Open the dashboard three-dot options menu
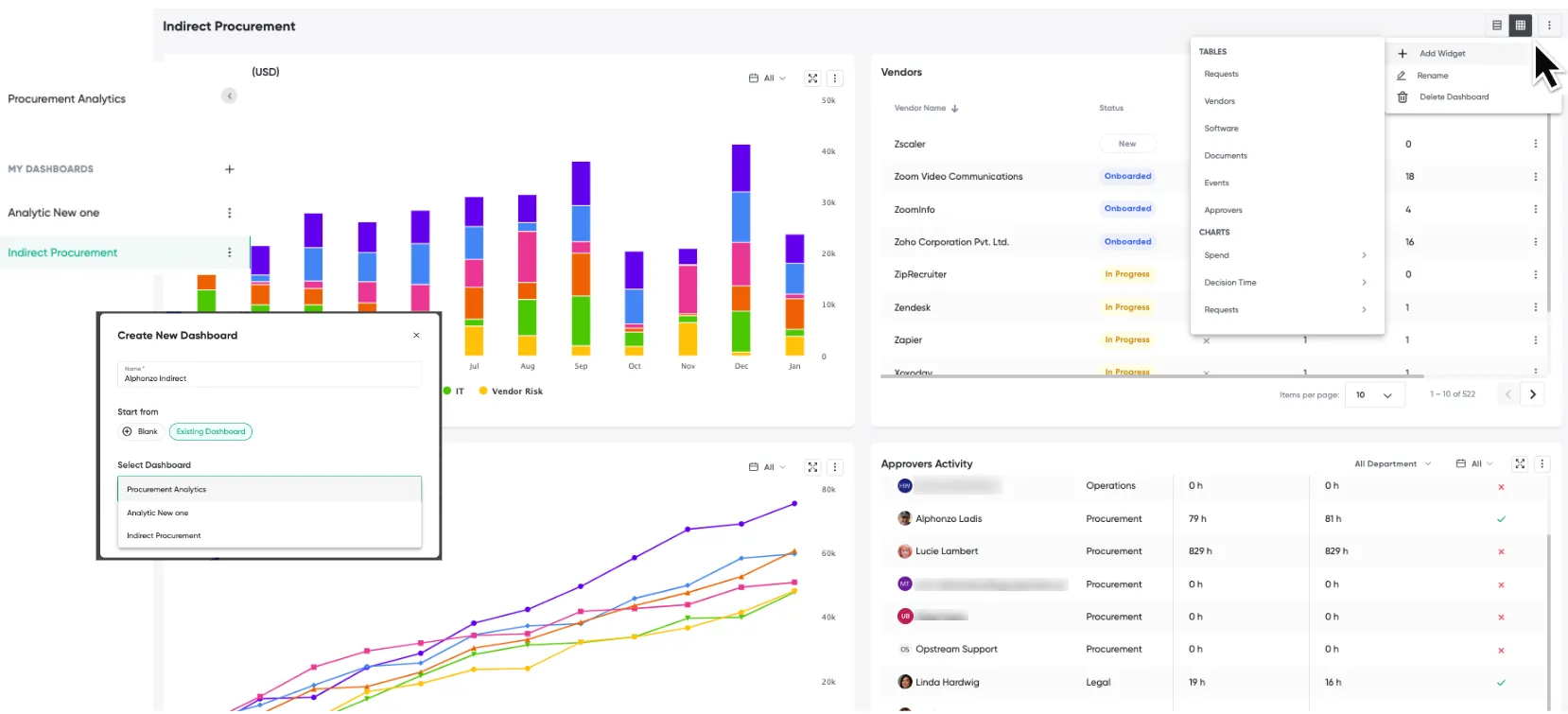The image size is (1568, 714). tap(1549, 26)
